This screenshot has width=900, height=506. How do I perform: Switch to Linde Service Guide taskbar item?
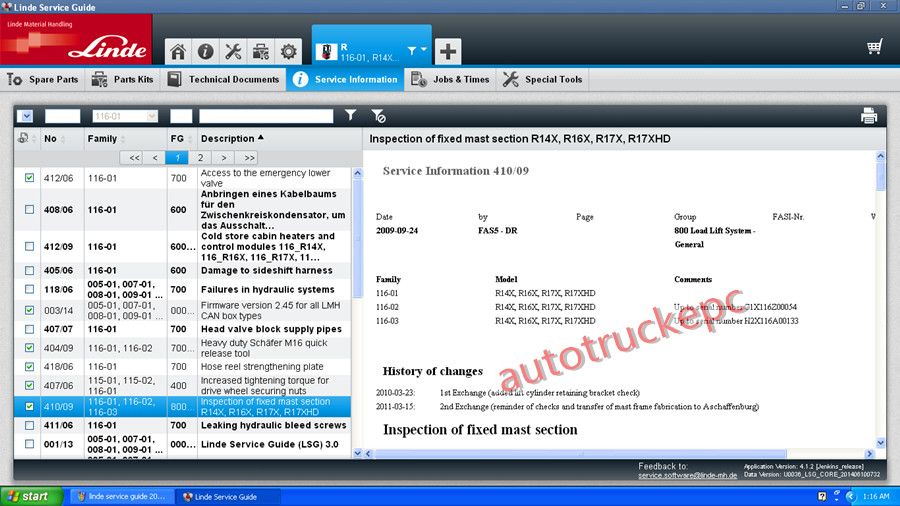(x=227, y=497)
